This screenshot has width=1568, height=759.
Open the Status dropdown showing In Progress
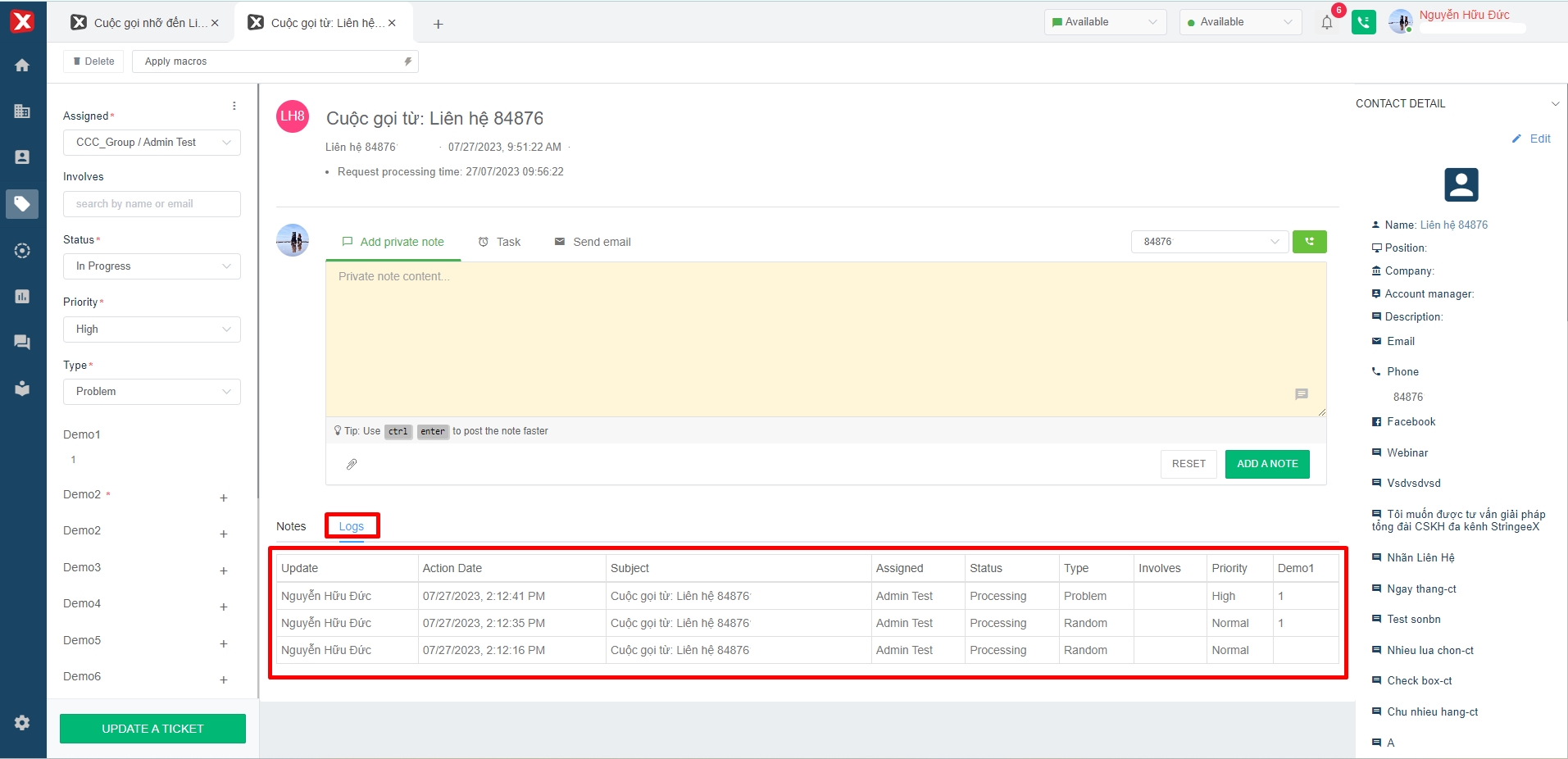152,266
